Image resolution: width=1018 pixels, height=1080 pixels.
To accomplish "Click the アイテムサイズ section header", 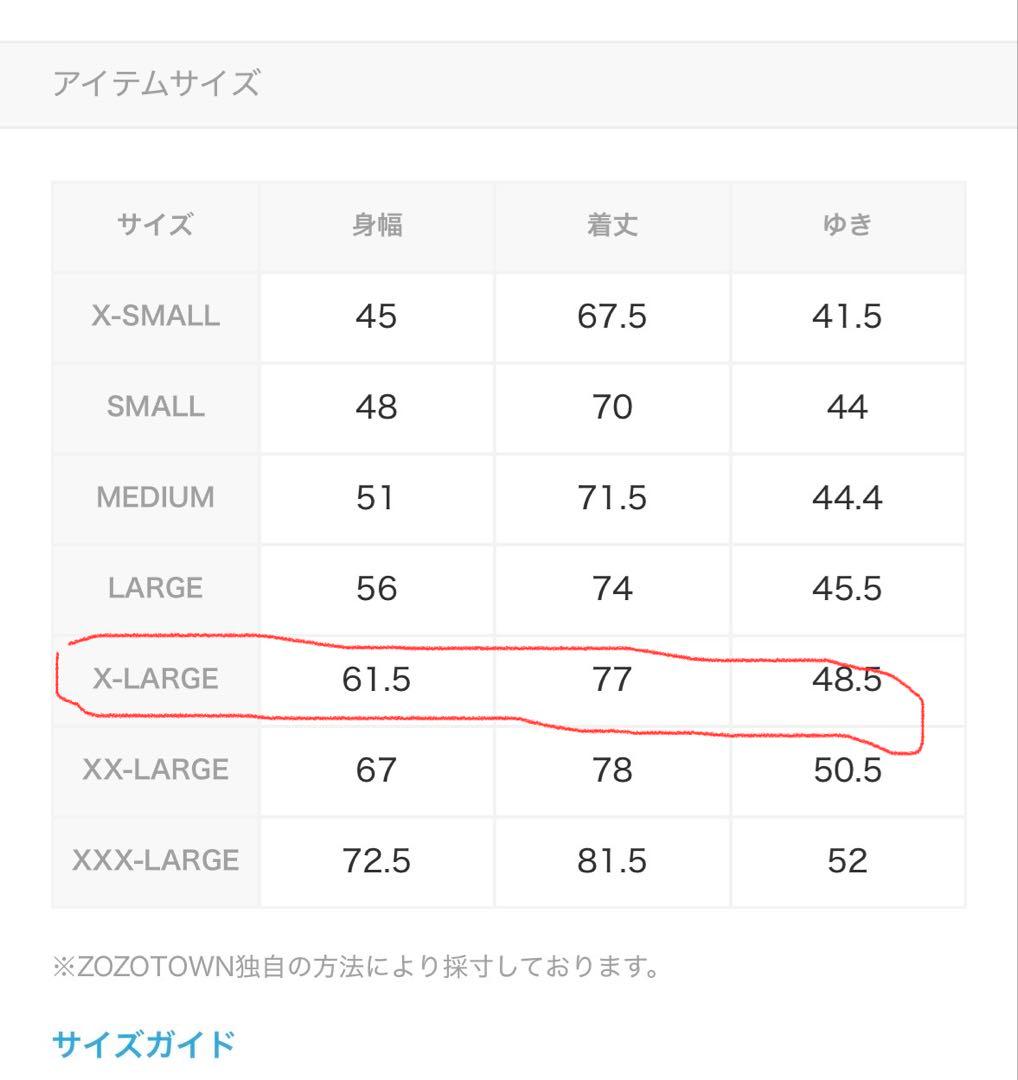I will 156,84.
